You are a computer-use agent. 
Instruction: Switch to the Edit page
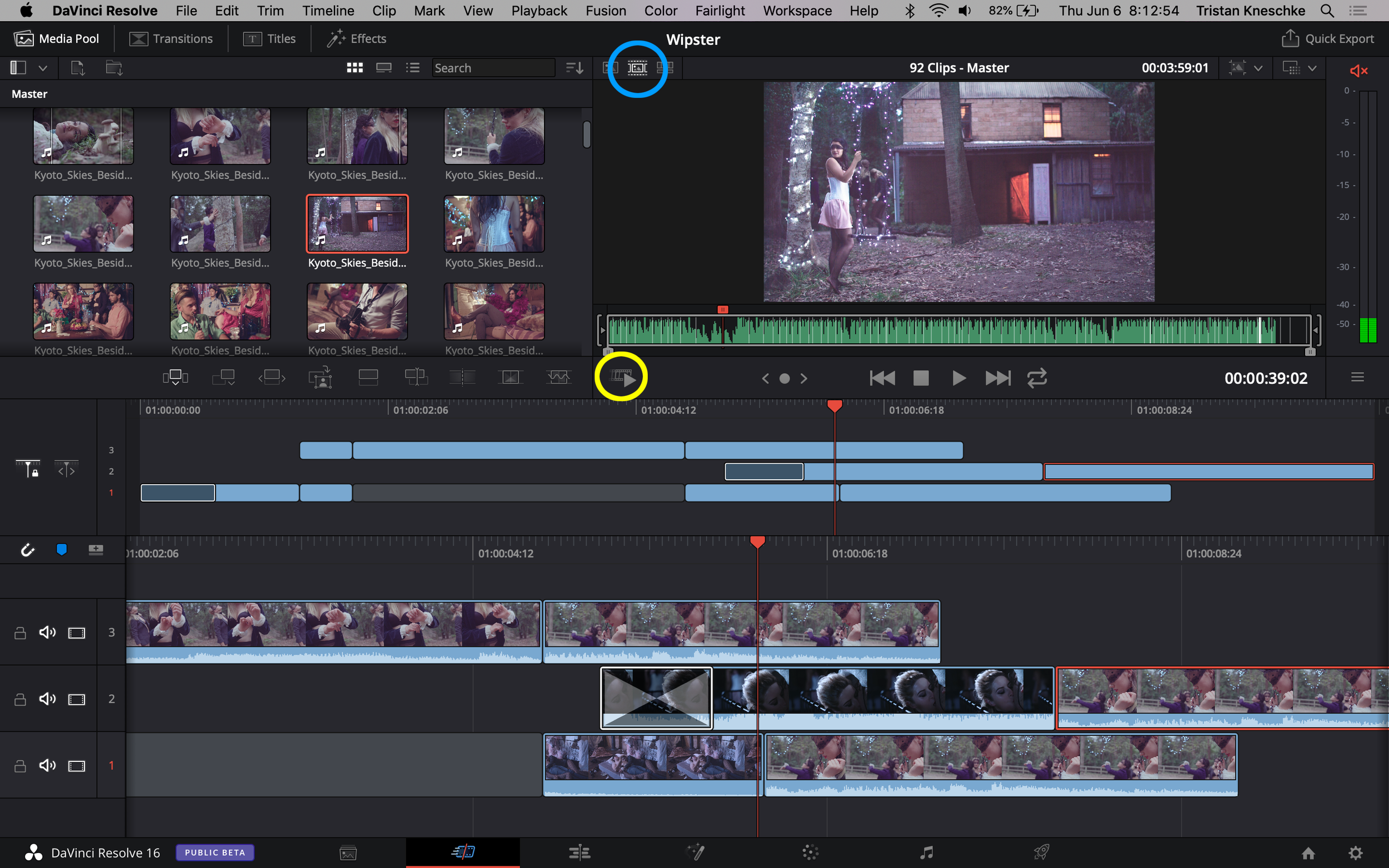(x=579, y=852)
